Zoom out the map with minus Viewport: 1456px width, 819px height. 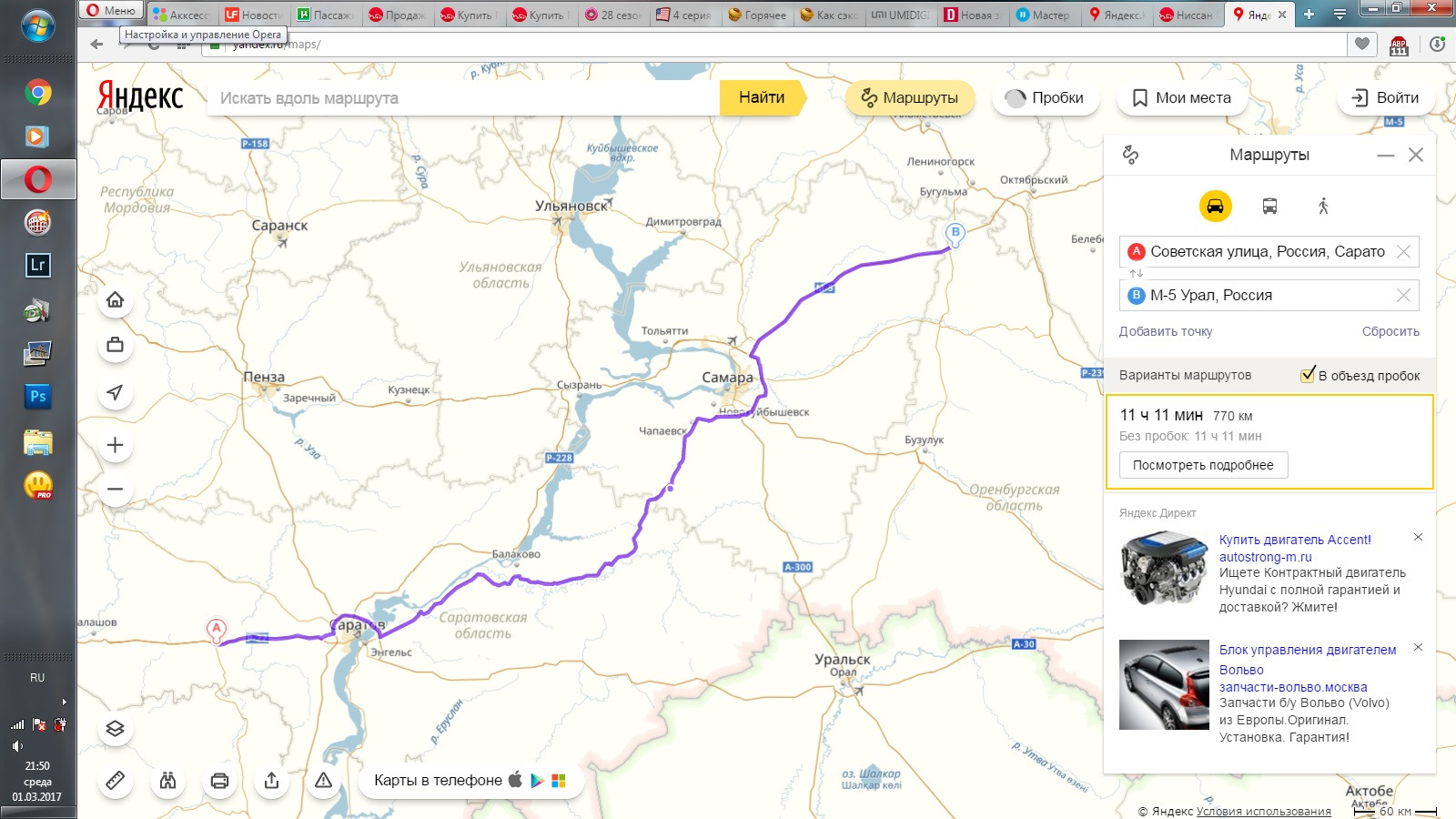point(116,490)
